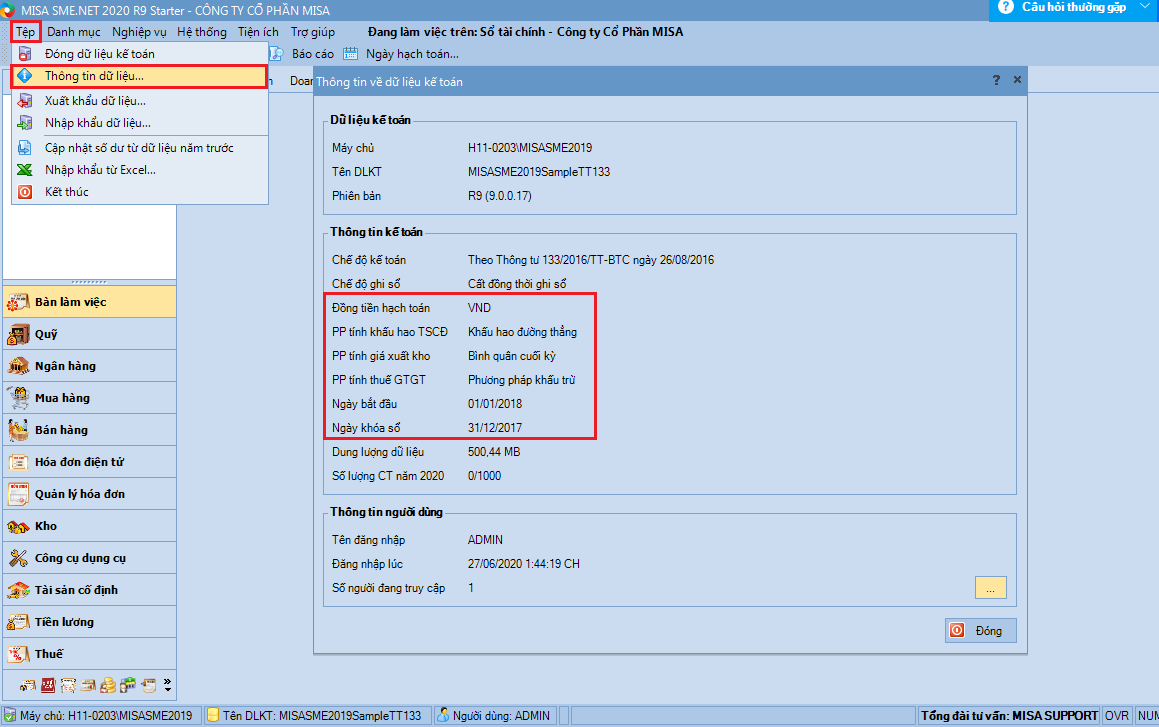Click the calendar icon beside Ngày hạch toán
Viewport: 1159px width, 727px height.
[x=350, y=54]
